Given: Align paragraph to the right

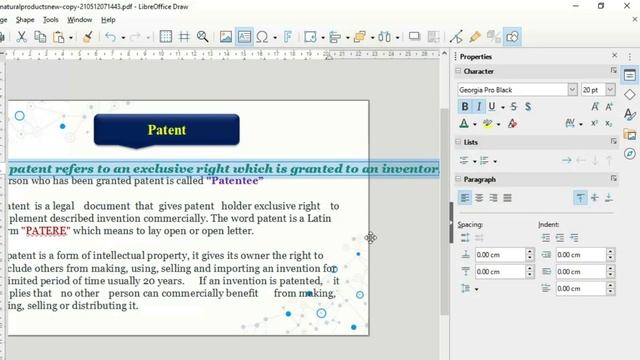Looking at the screenshot, I should click(493, 198).
